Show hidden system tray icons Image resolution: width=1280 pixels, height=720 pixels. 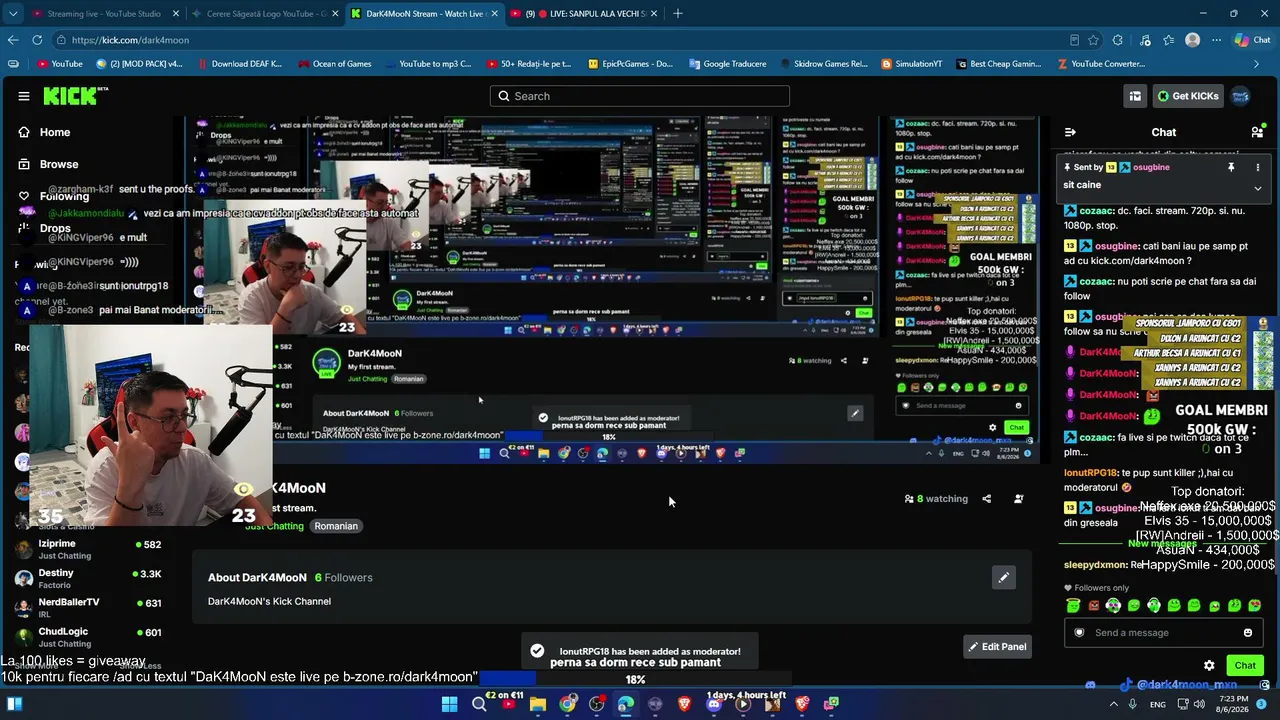click(x=1112, y=704)
